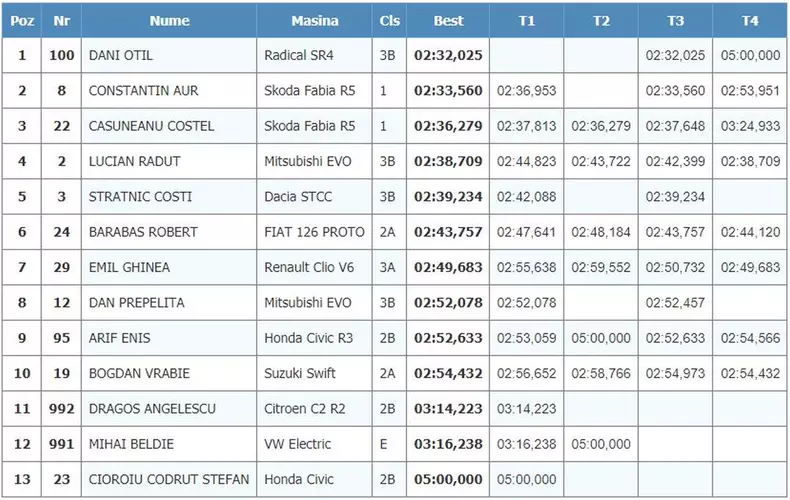Select EMIL GHINEA's best time 02:49,683
790x500 pixels.
448,267
